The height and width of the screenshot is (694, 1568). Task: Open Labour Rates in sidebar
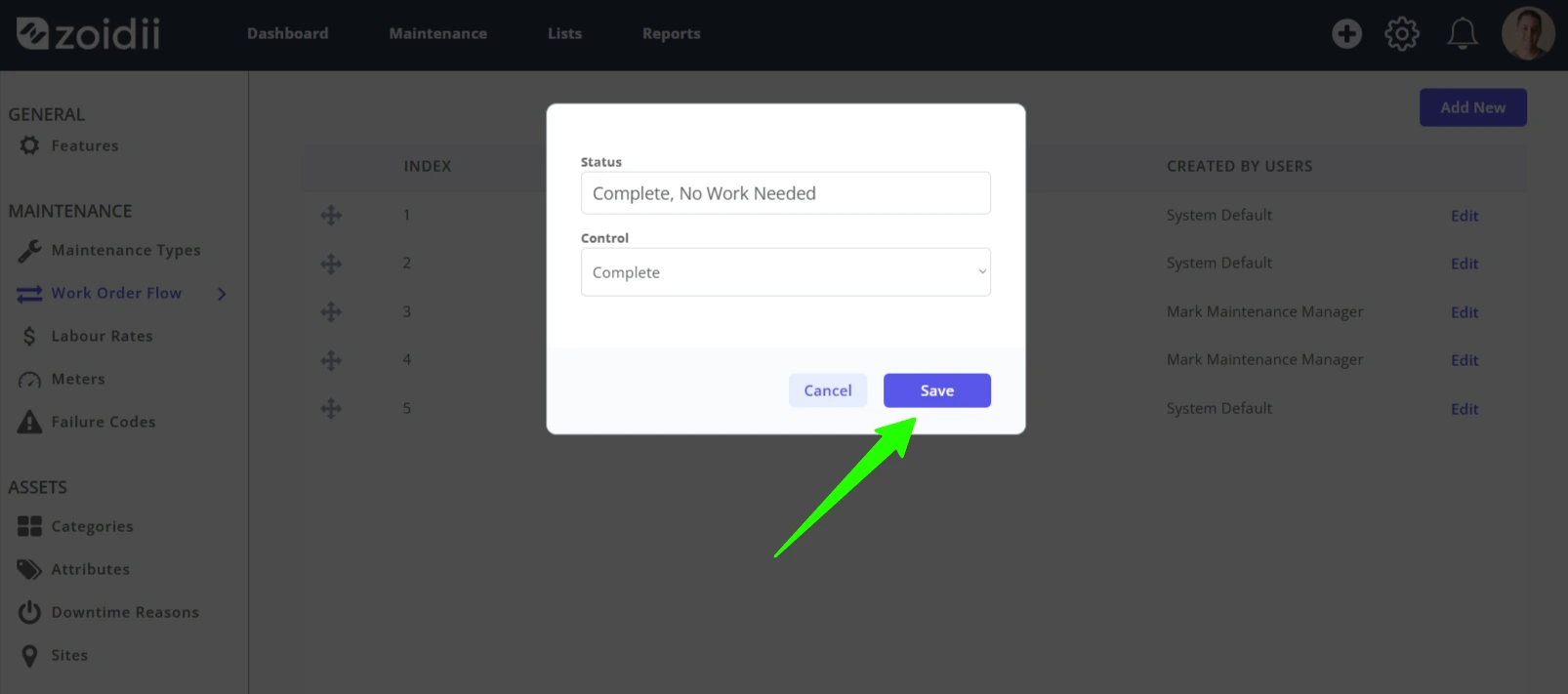pyautogui.click(x=103, y=336)
